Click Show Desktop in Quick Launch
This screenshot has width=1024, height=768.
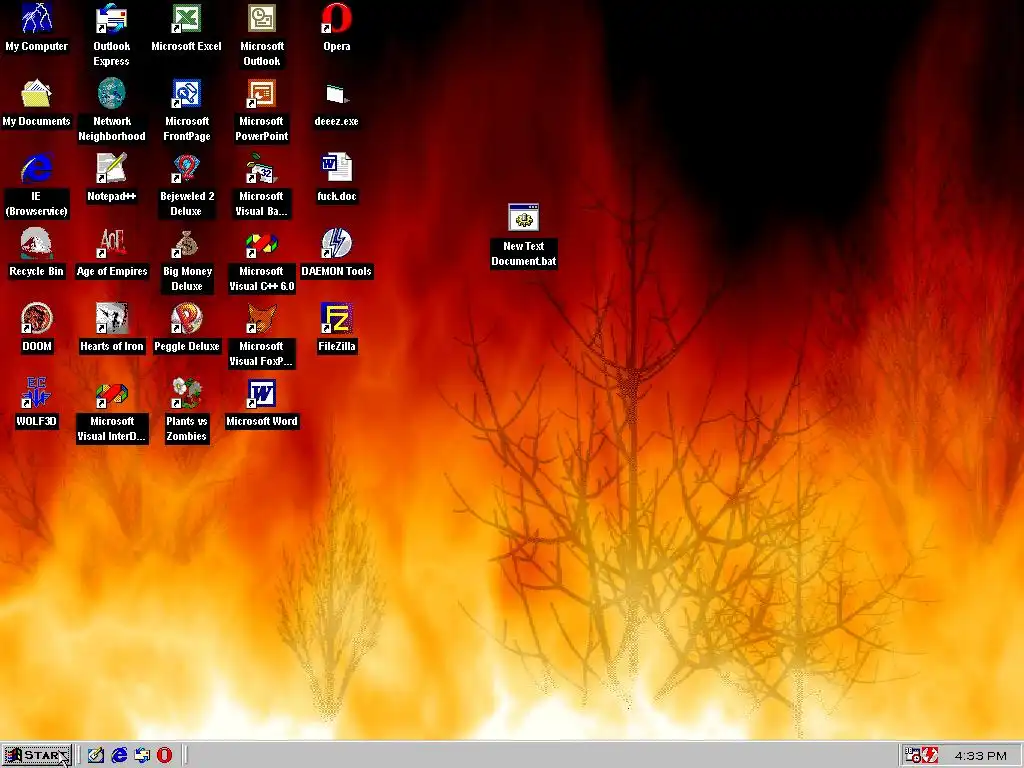tap(96, 756)
